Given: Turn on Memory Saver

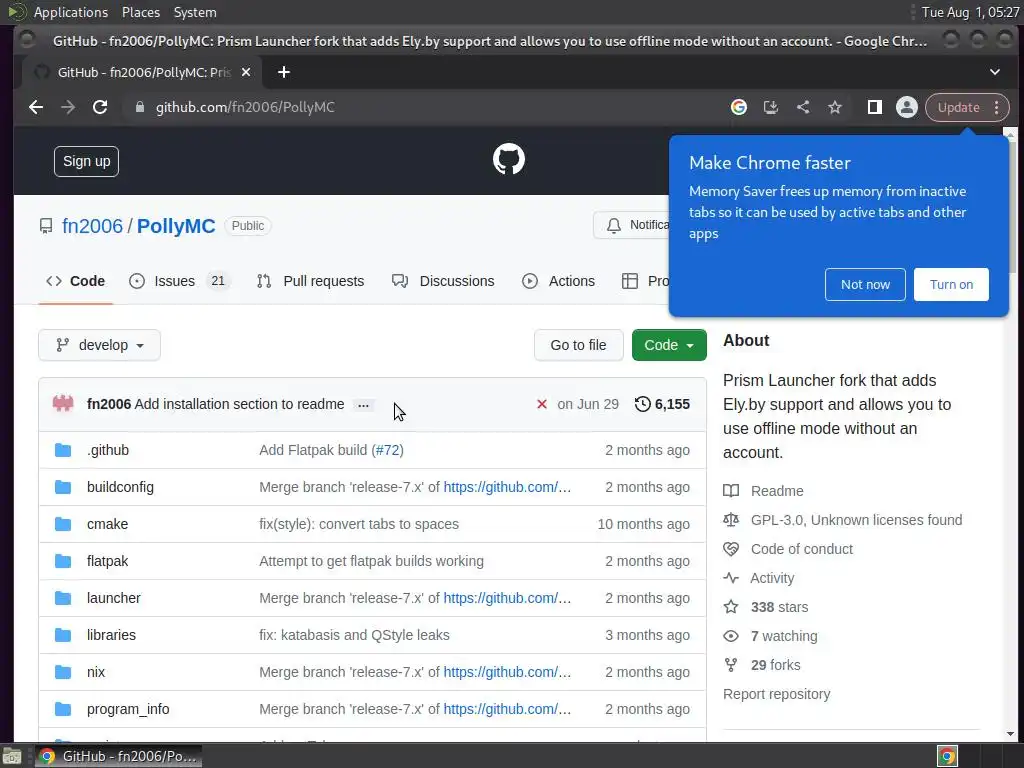Looking at the screenshot, I should 951,285.
